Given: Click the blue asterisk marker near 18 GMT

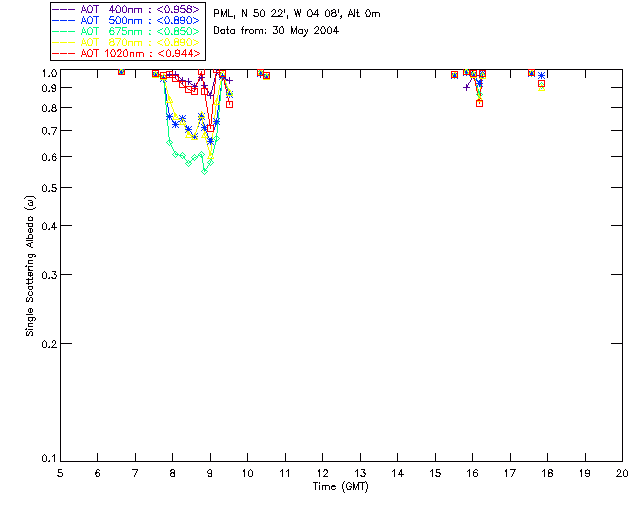Looking at the screenshot, I should pyautogui.click(x=542, y=76).
